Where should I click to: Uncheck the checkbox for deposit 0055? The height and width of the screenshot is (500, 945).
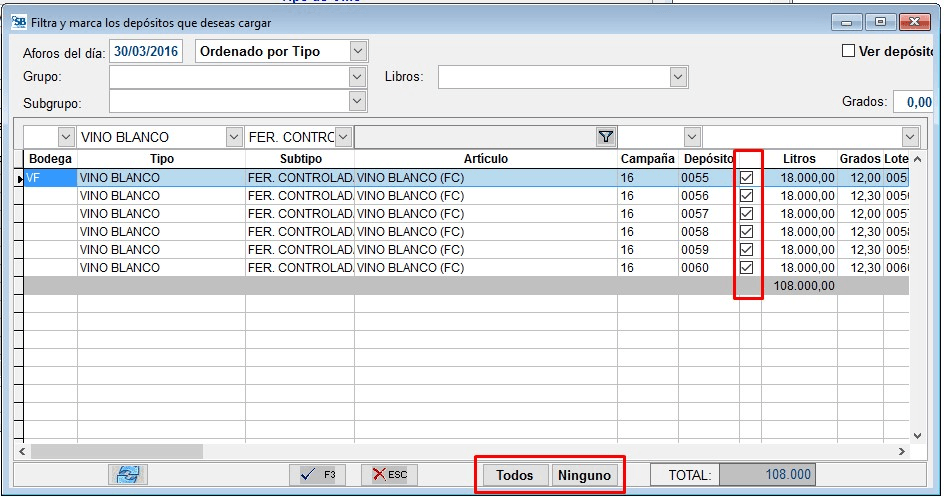point(746,178)
